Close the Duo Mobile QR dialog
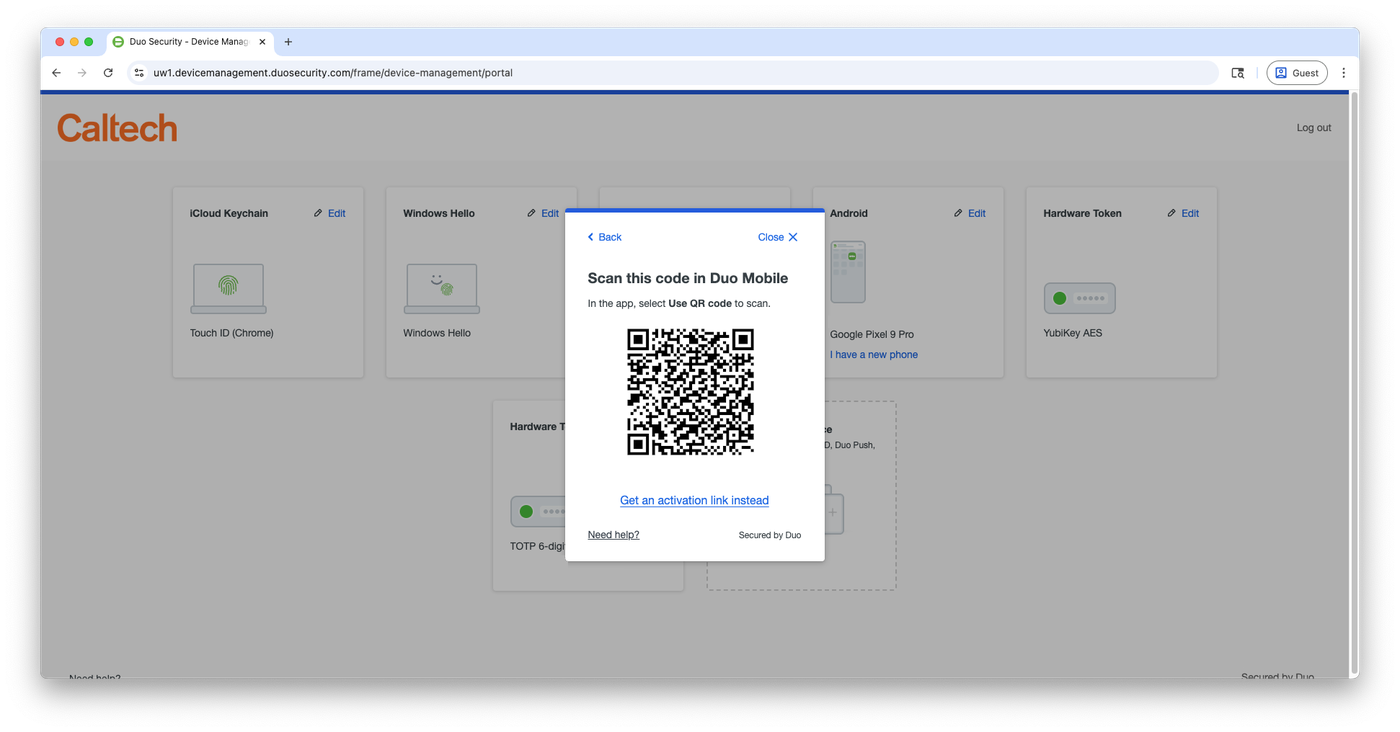This screenshot has height=732, width=1400. (x=777, y=237)
